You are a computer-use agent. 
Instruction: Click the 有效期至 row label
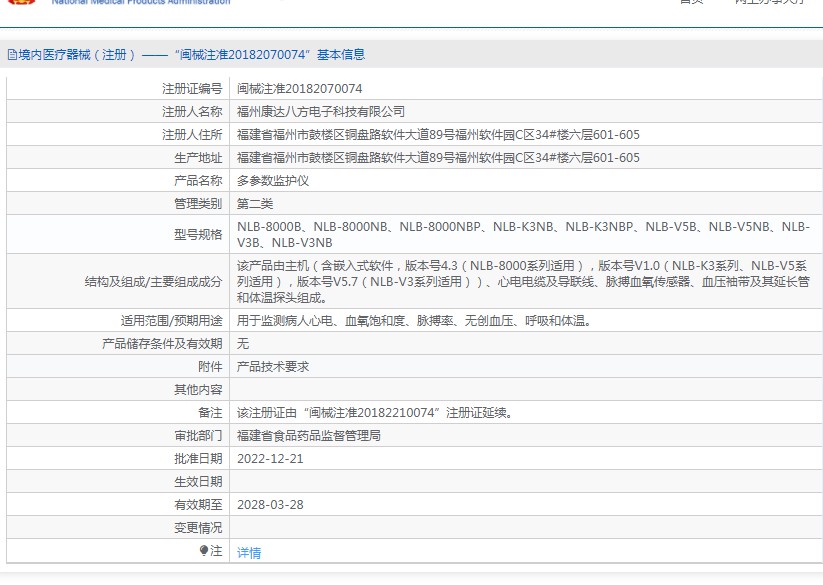click(198, 505)
